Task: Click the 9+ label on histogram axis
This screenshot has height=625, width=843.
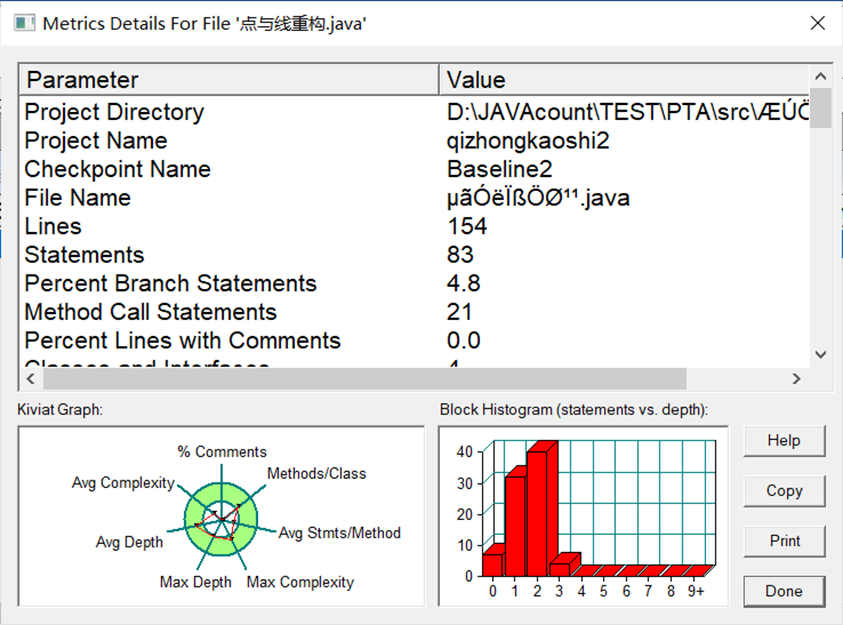Action: click(x=696, y=591)
